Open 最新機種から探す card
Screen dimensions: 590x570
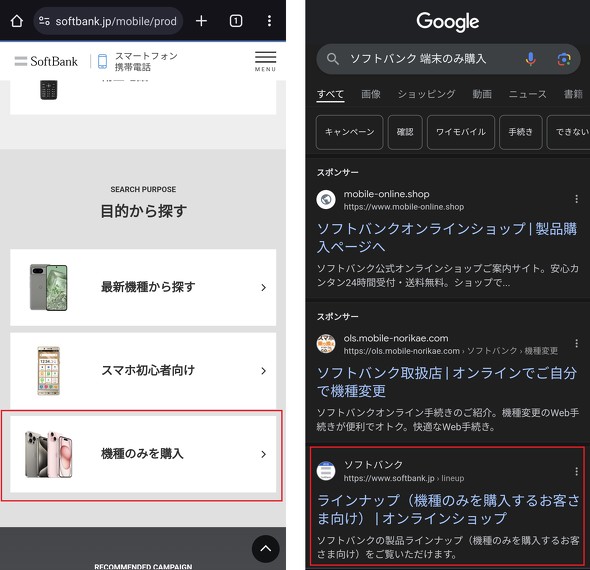click(x=143, y=287)
